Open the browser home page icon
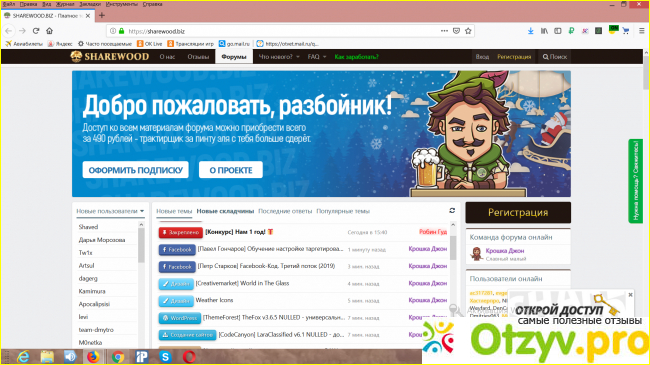650x365 pixels. [49, 31]
